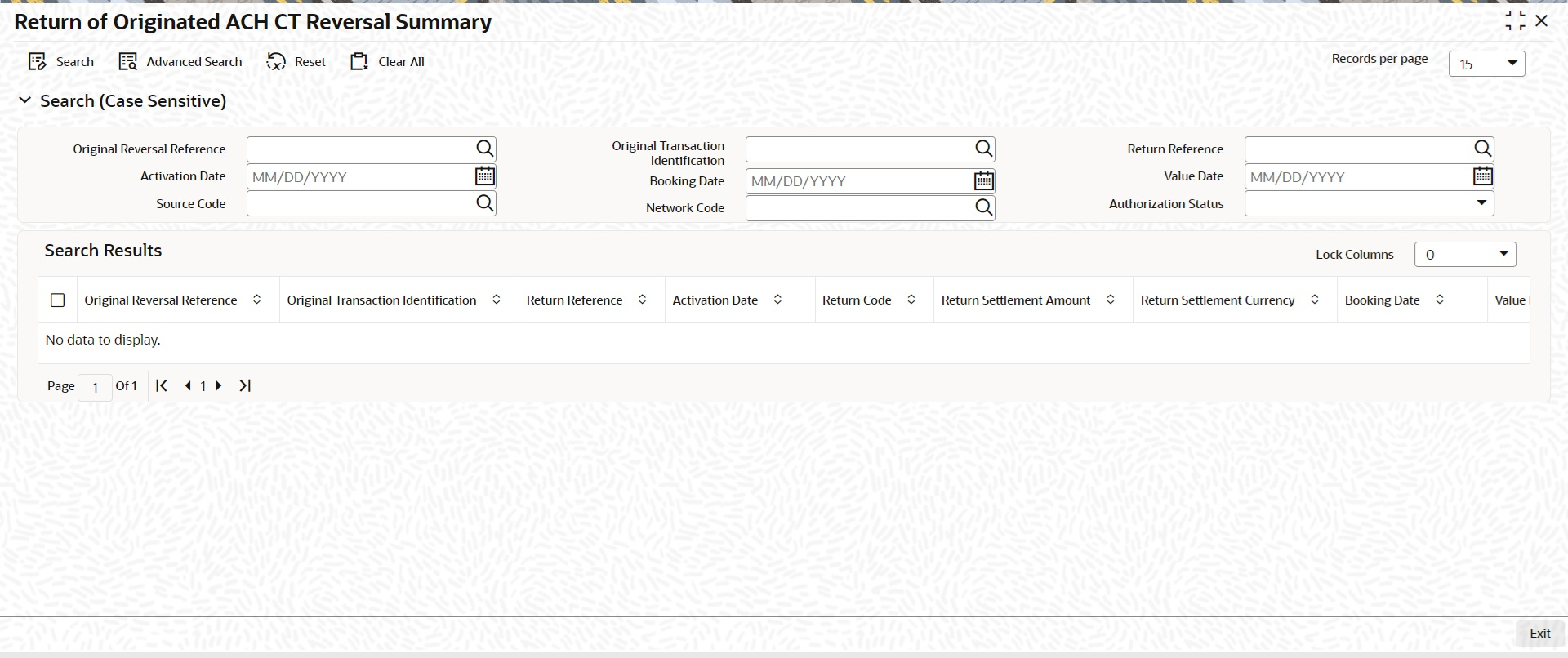Sort by Original Transaction Identification column

point(497,300)
